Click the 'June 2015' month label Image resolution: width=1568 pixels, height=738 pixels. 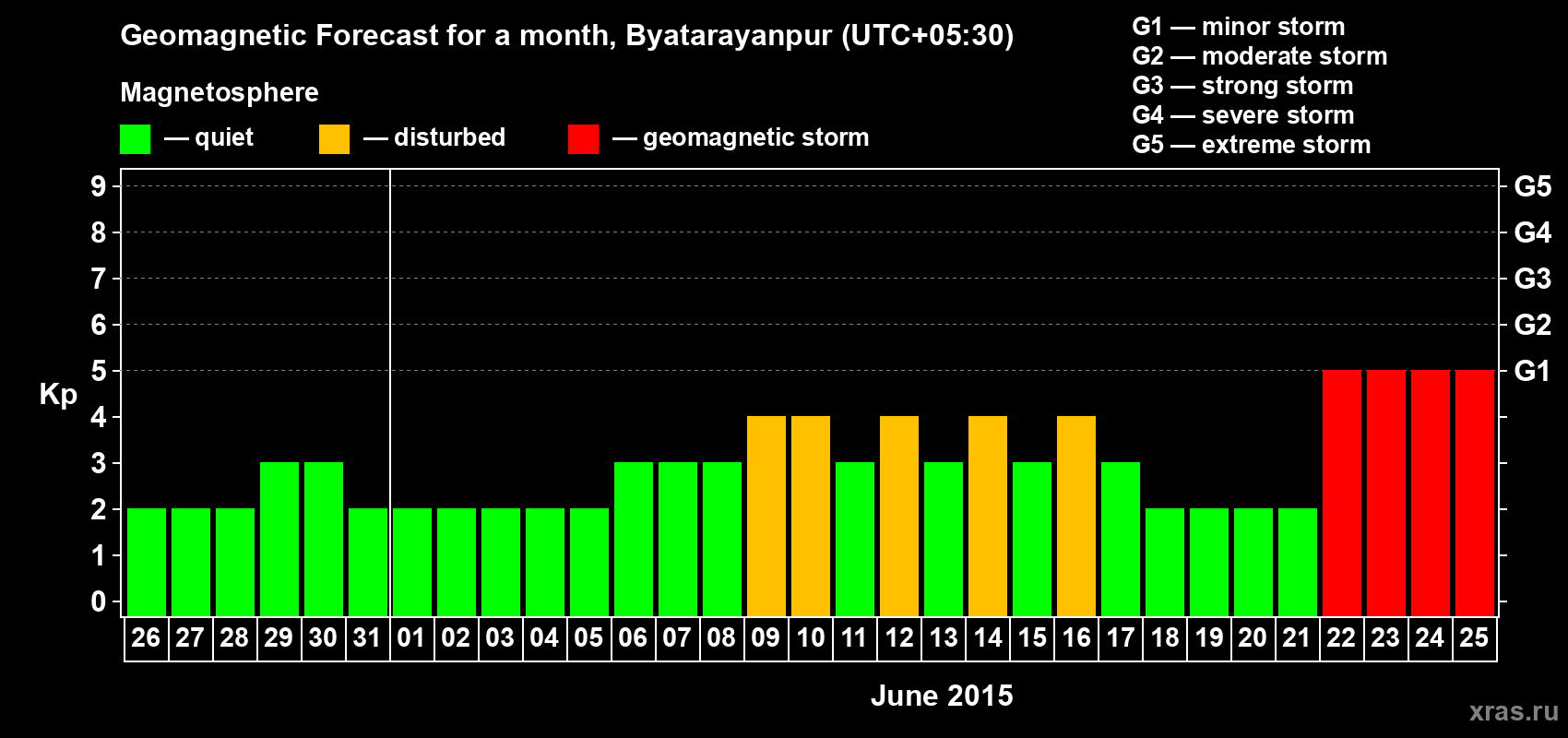click(x=942, y=696)
